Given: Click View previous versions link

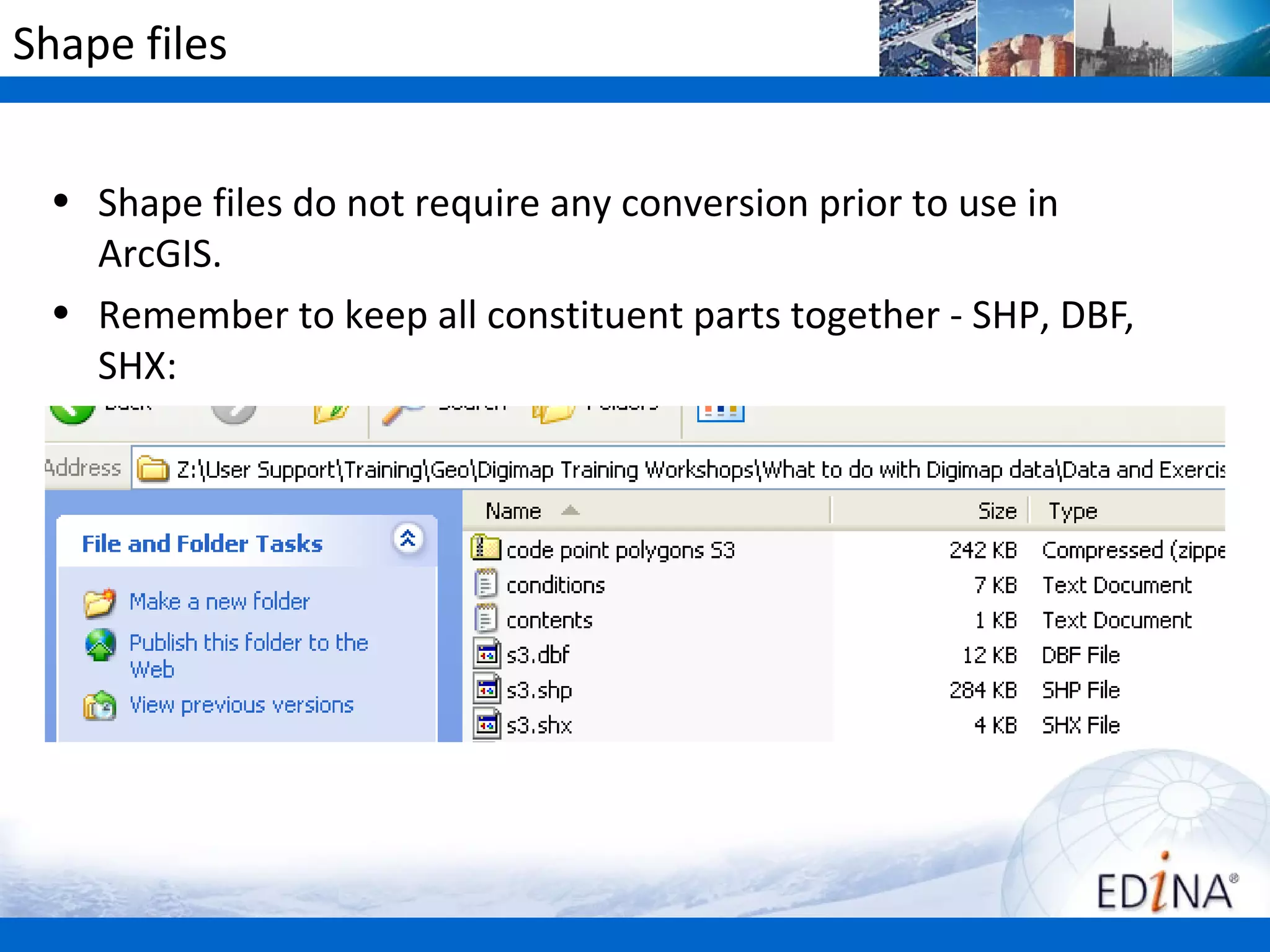Looking at the screenshot, I should (241, 705).
